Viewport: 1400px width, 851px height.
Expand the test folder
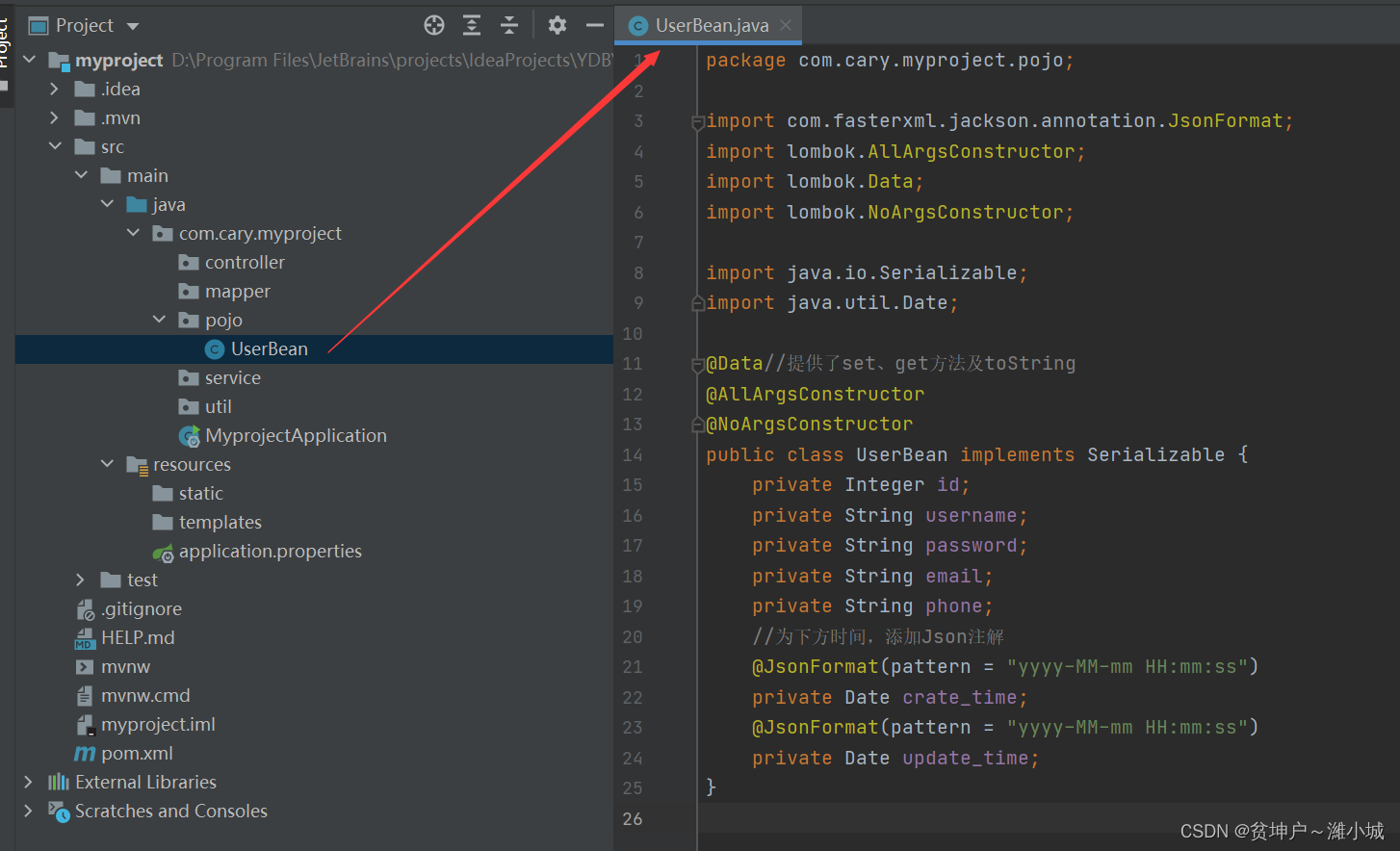point(81,580)
